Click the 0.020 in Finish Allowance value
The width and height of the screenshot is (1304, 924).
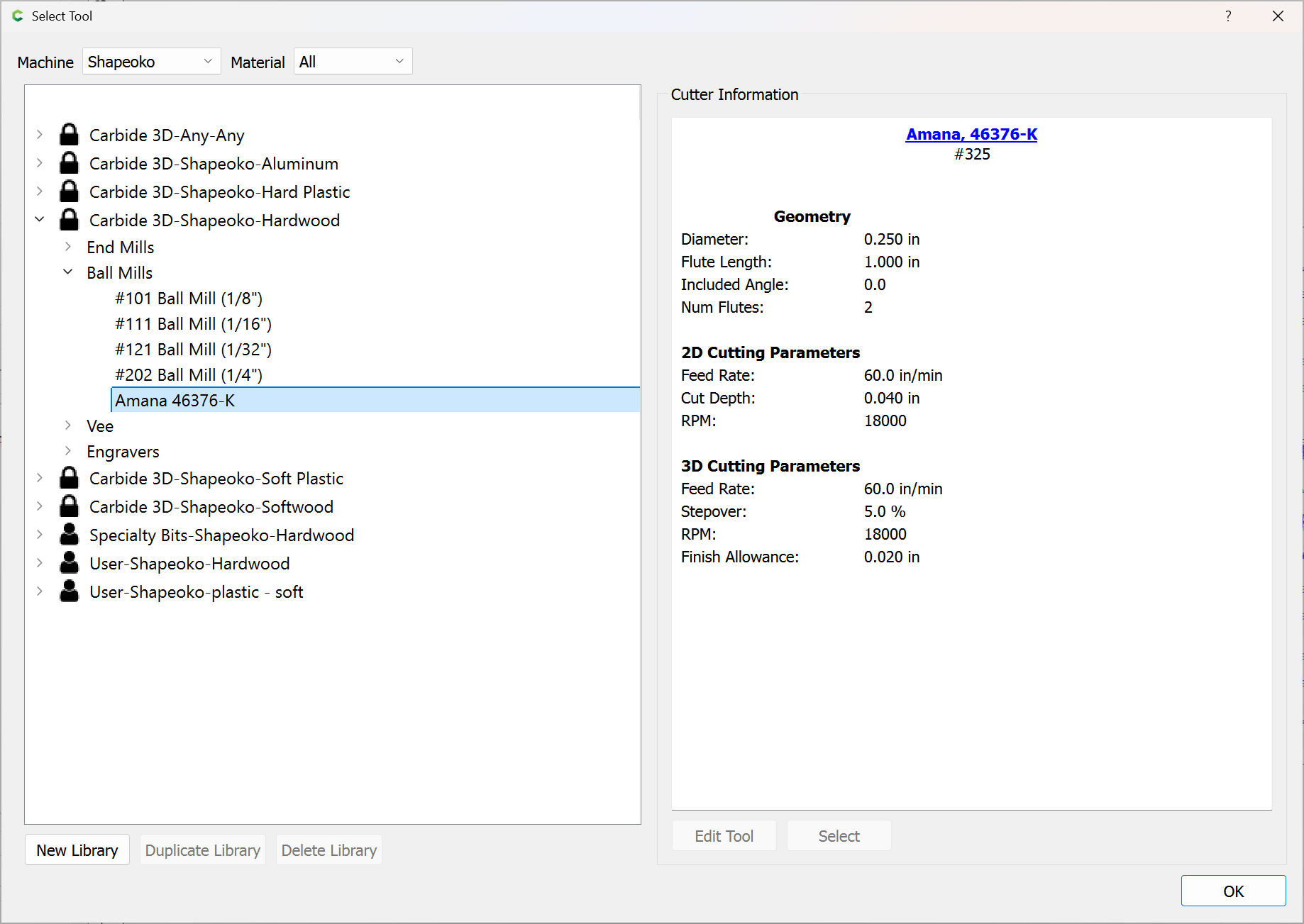coord(892,557)
